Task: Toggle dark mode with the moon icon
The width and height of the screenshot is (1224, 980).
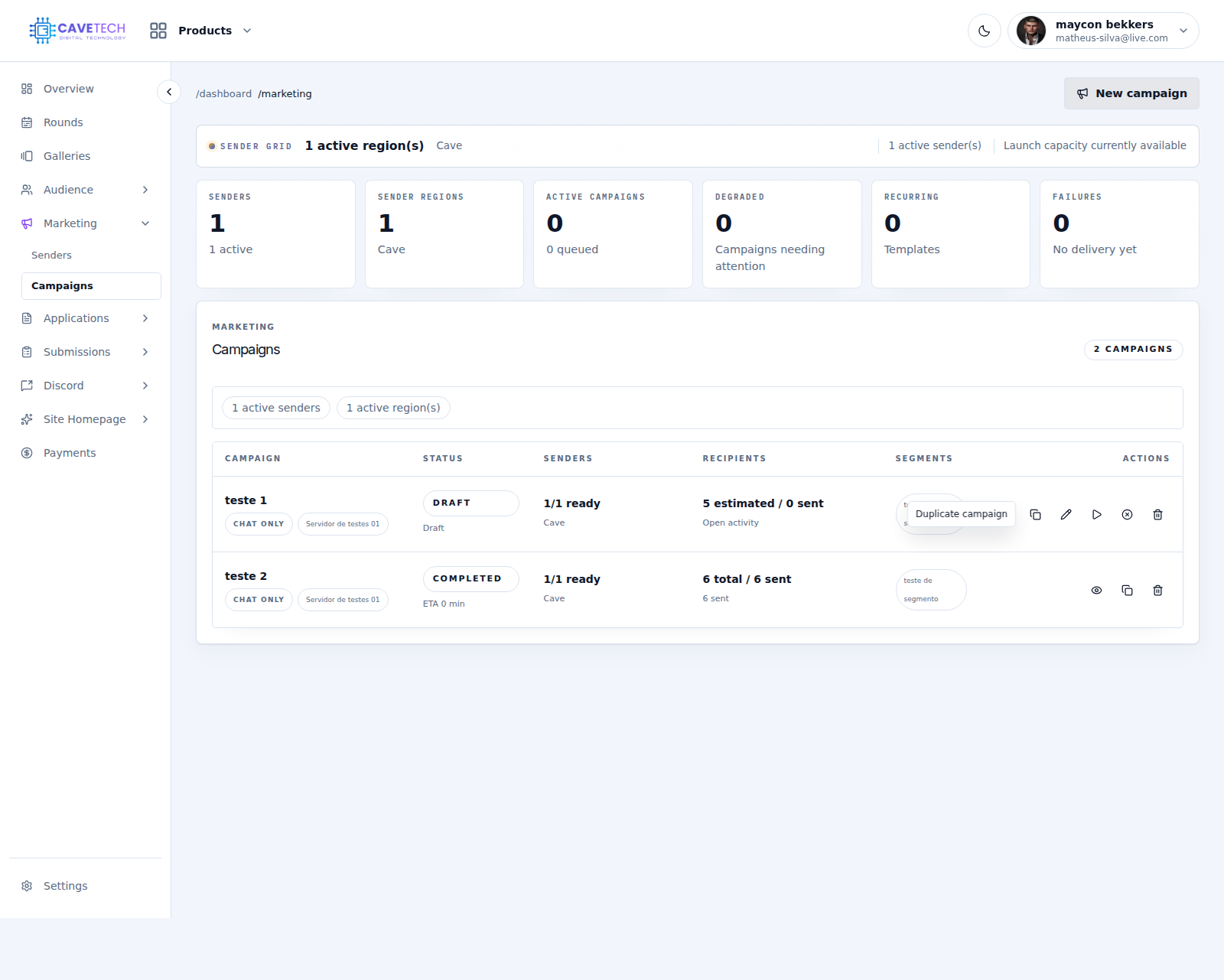Action: (985, 31)
